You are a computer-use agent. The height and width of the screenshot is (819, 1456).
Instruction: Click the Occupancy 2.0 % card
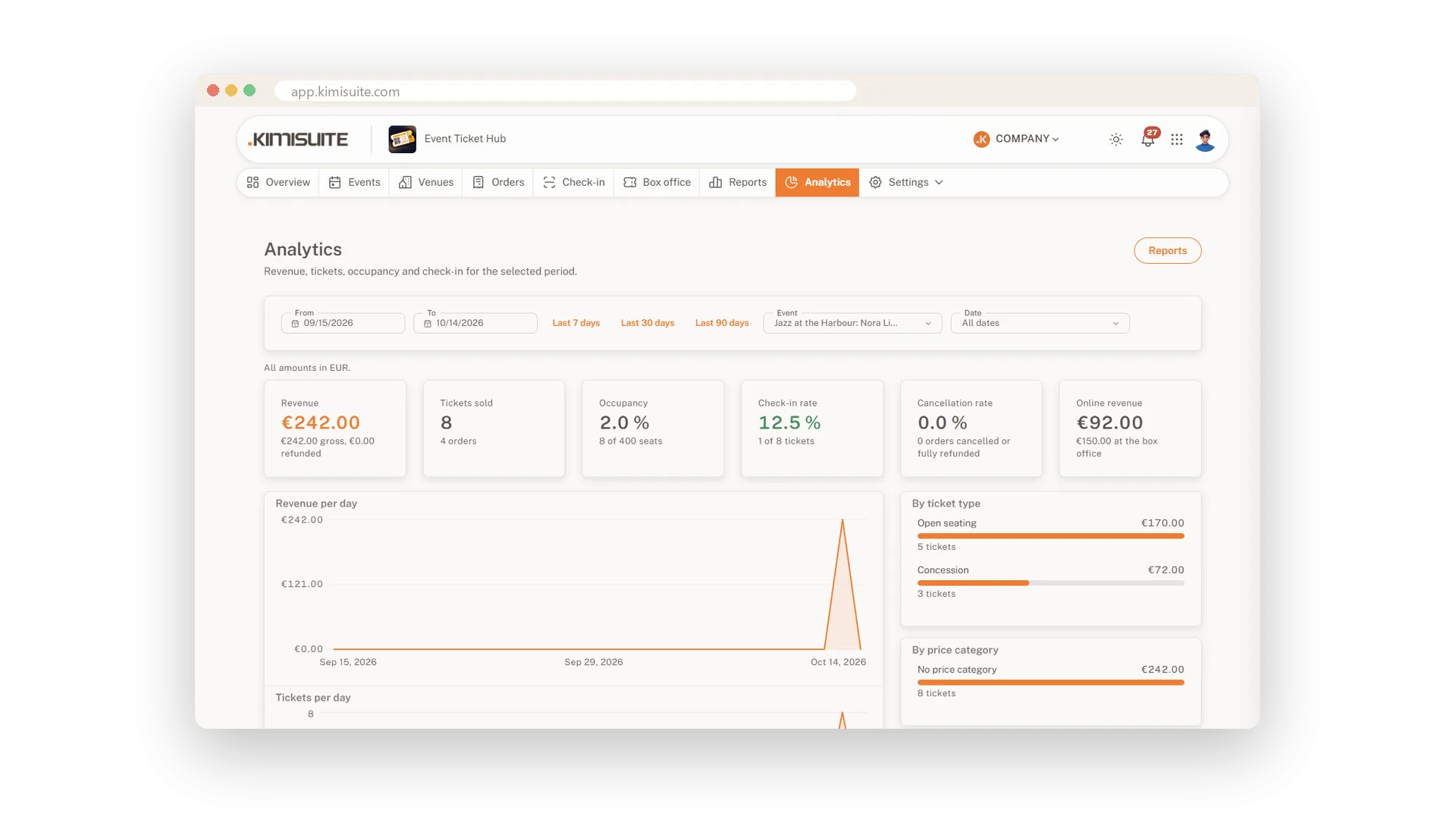653,428
